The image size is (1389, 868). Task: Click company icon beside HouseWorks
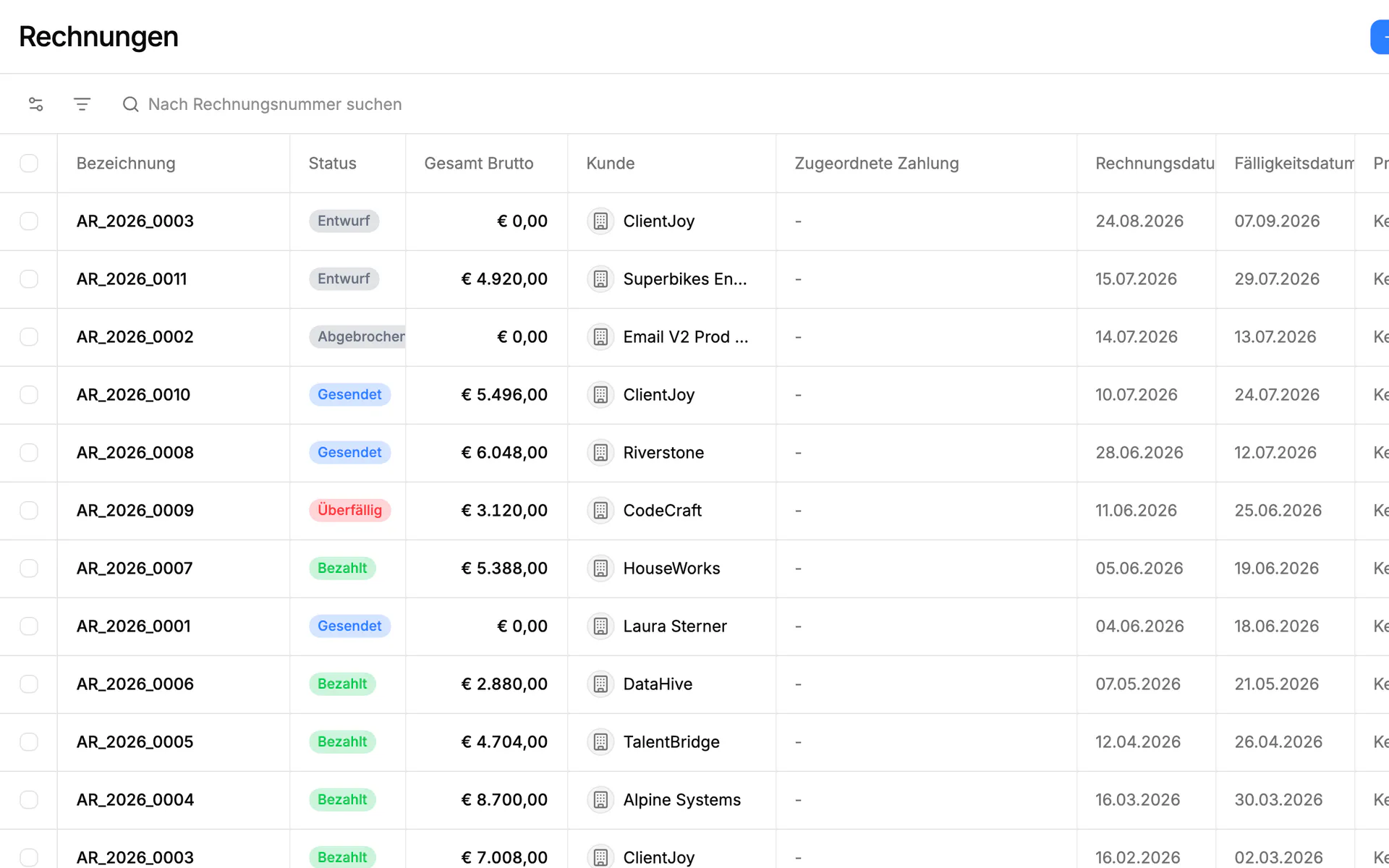coord(600,569)
